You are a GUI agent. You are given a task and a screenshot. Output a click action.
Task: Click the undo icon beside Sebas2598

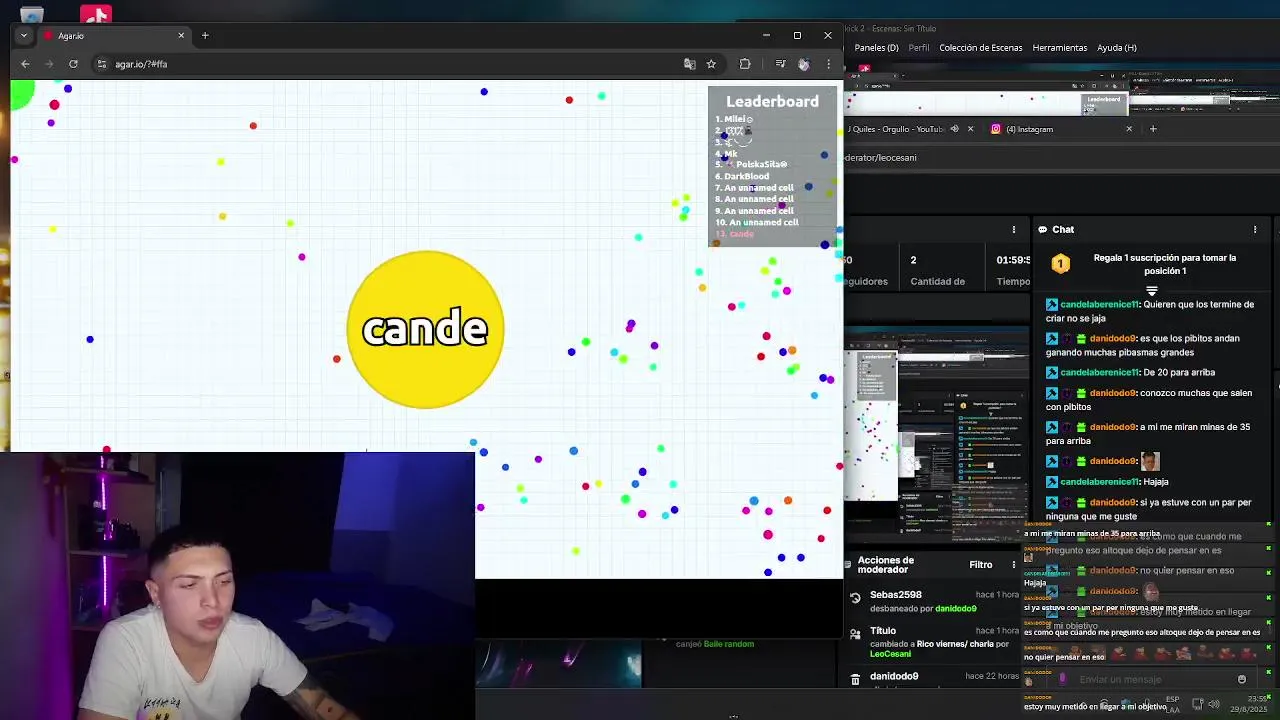click(x=855, y=598)
